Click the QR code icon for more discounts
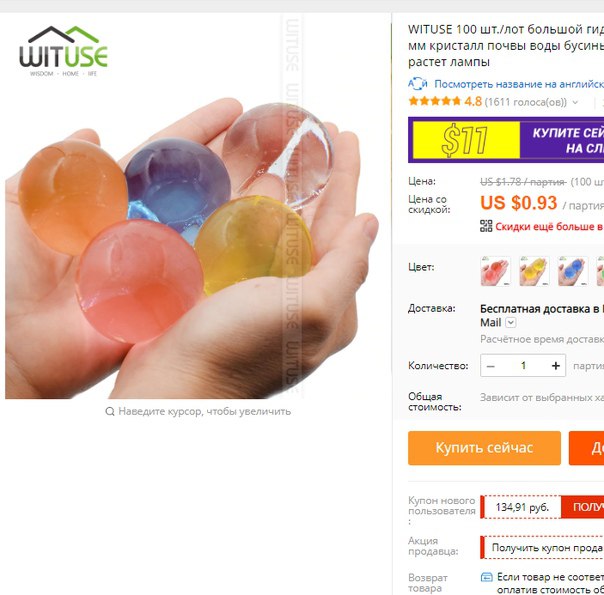 click(486, 226)
